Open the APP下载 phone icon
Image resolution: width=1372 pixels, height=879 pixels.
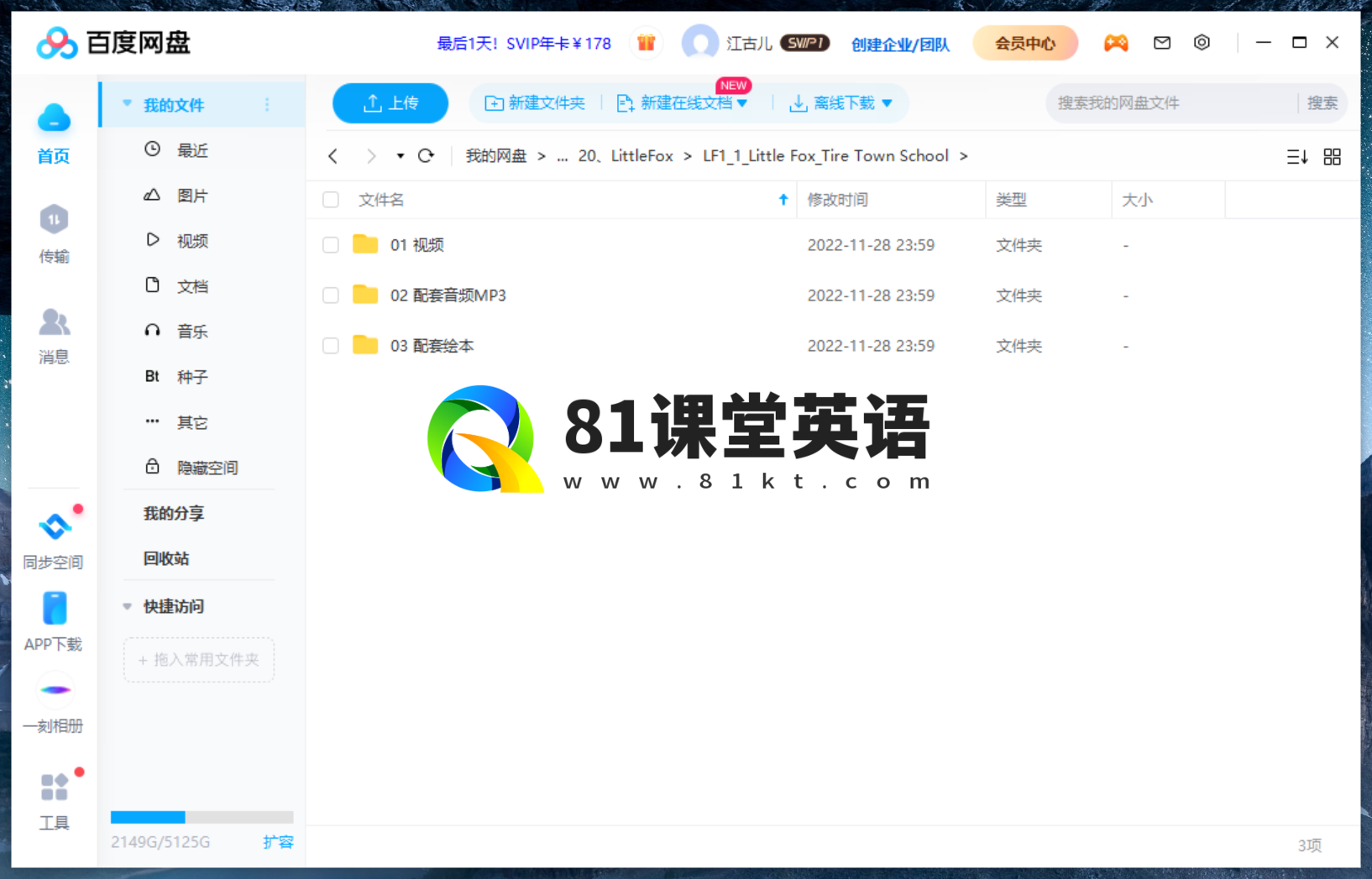point(55,608)
